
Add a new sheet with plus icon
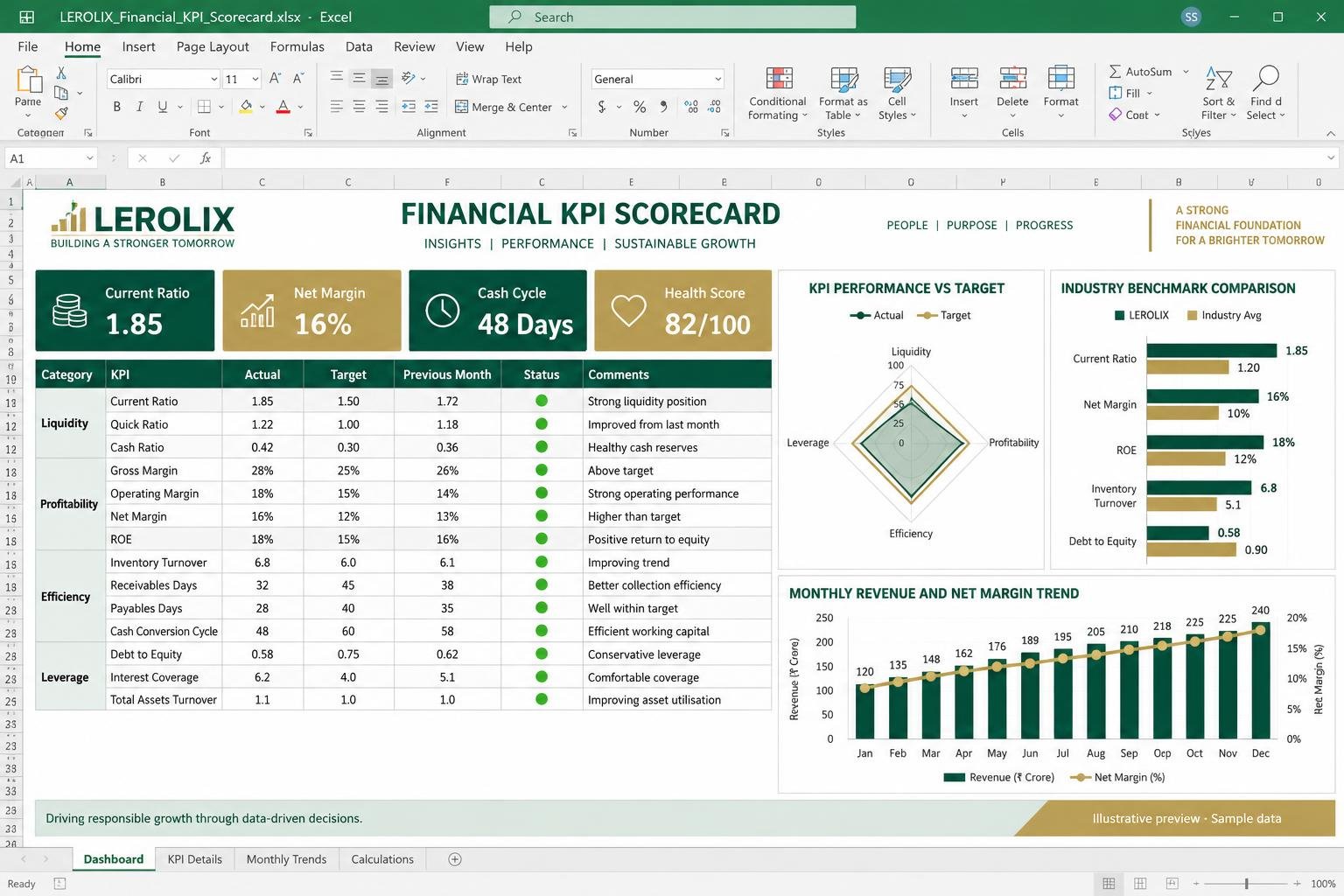tap(455, 859)
